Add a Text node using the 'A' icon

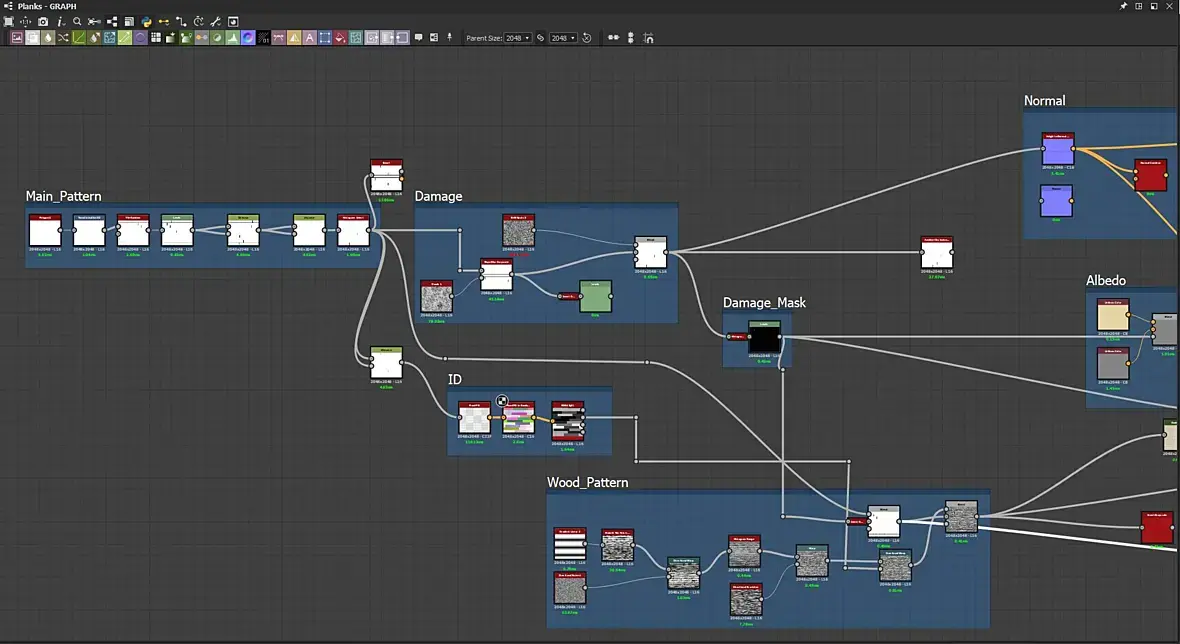310,38
